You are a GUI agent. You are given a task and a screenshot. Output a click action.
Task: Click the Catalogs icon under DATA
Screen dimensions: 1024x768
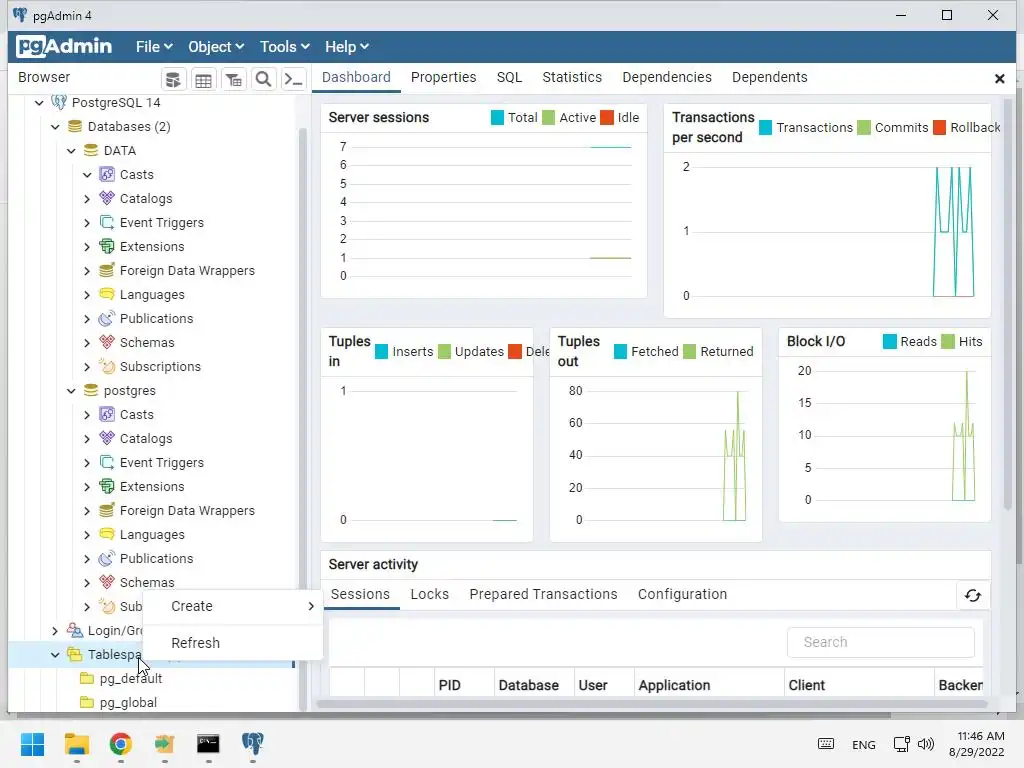107,199
